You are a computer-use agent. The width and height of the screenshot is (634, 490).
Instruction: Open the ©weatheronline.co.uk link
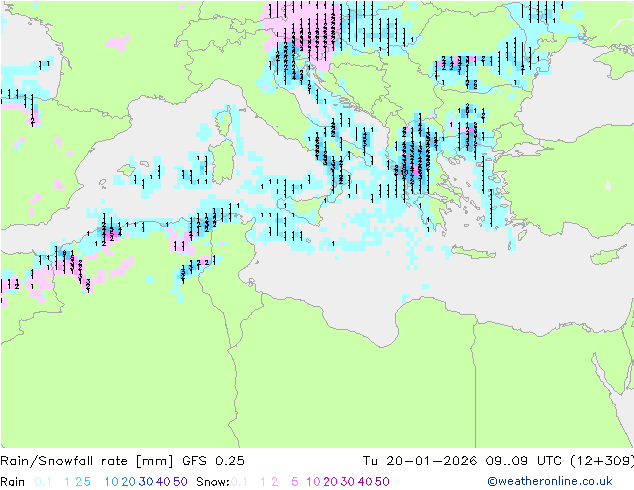click(x=550, y=481)
